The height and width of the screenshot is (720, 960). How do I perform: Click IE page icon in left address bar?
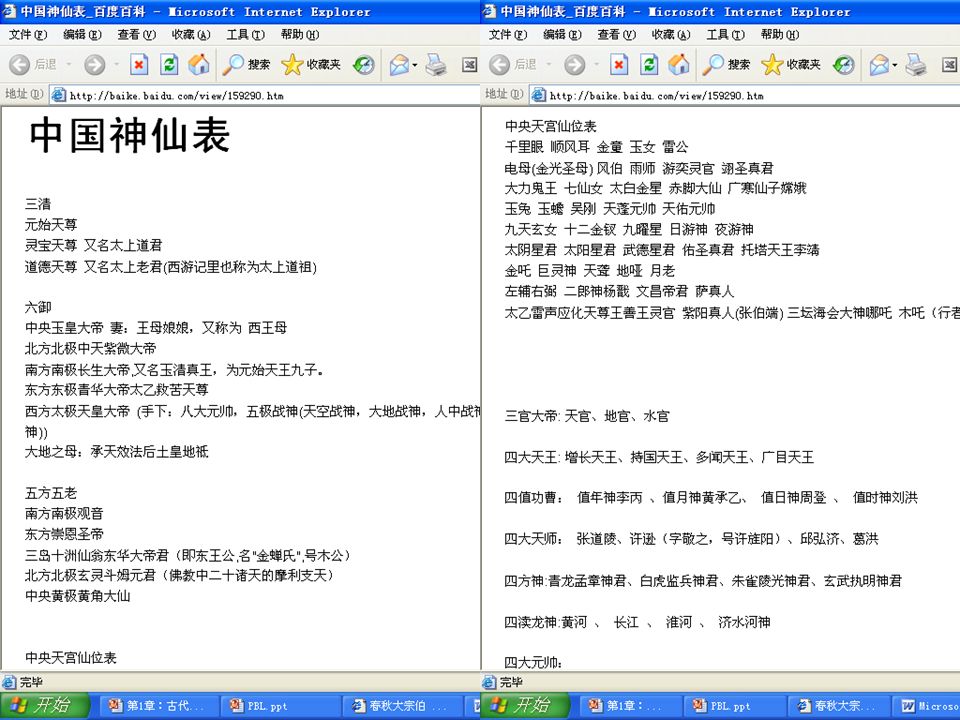[x=59, y=95]
